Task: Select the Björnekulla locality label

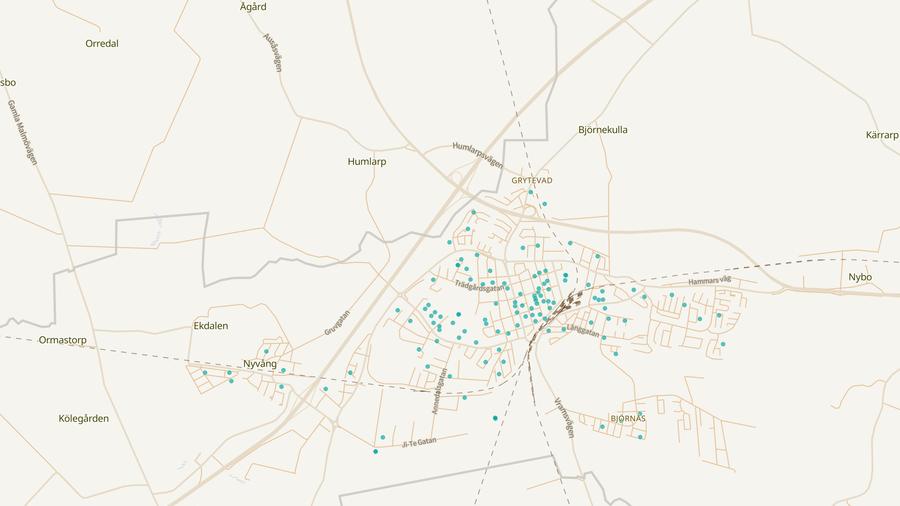Action: tap(603, 130)
